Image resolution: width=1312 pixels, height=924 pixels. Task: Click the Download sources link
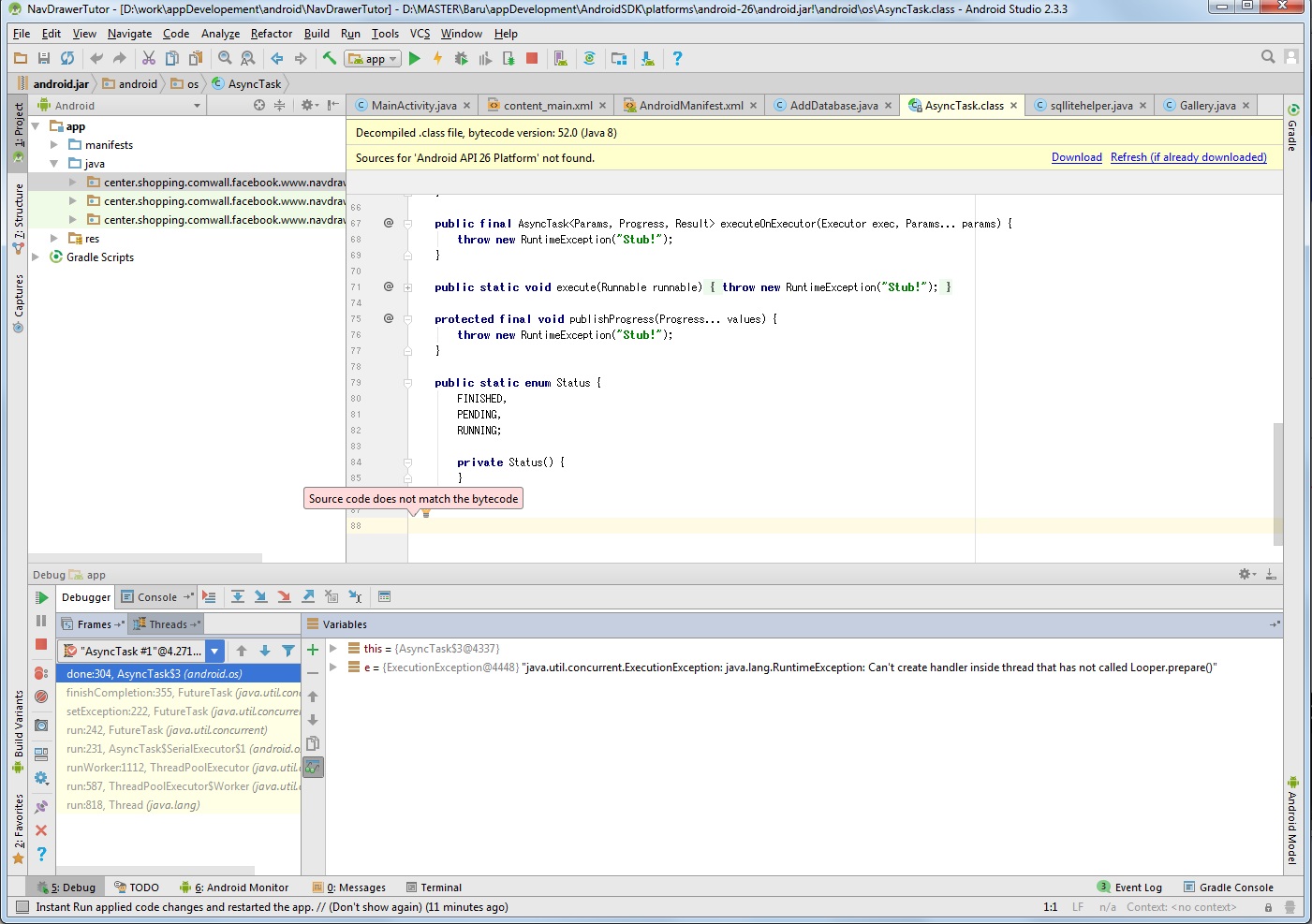(x=1076, y=157)
